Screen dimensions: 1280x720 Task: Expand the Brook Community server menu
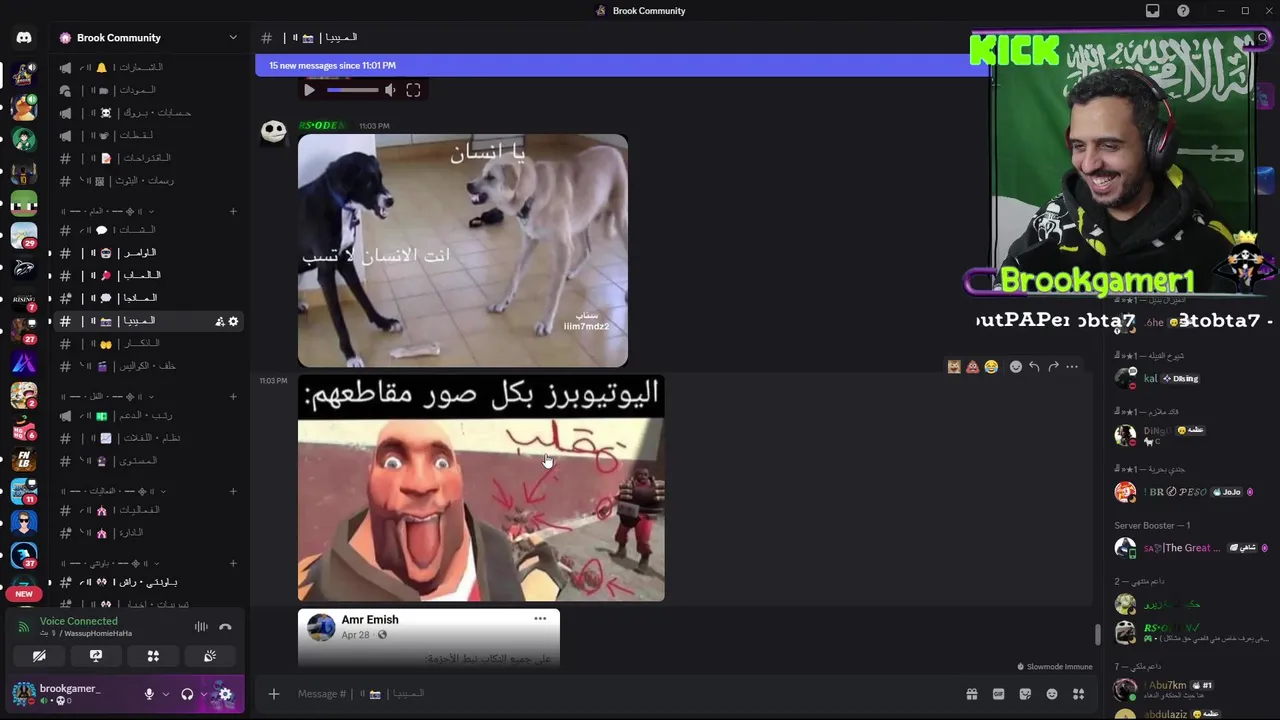pyautogui.click(x=233, y=38)
